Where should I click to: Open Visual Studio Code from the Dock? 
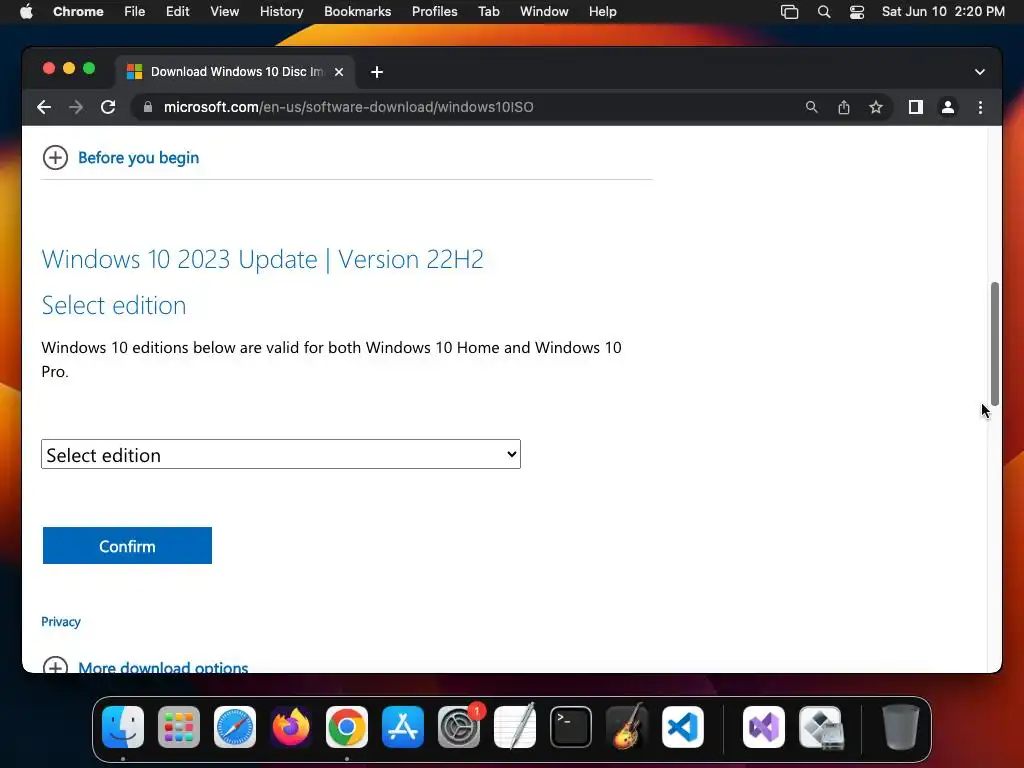(x=683, y=727)
